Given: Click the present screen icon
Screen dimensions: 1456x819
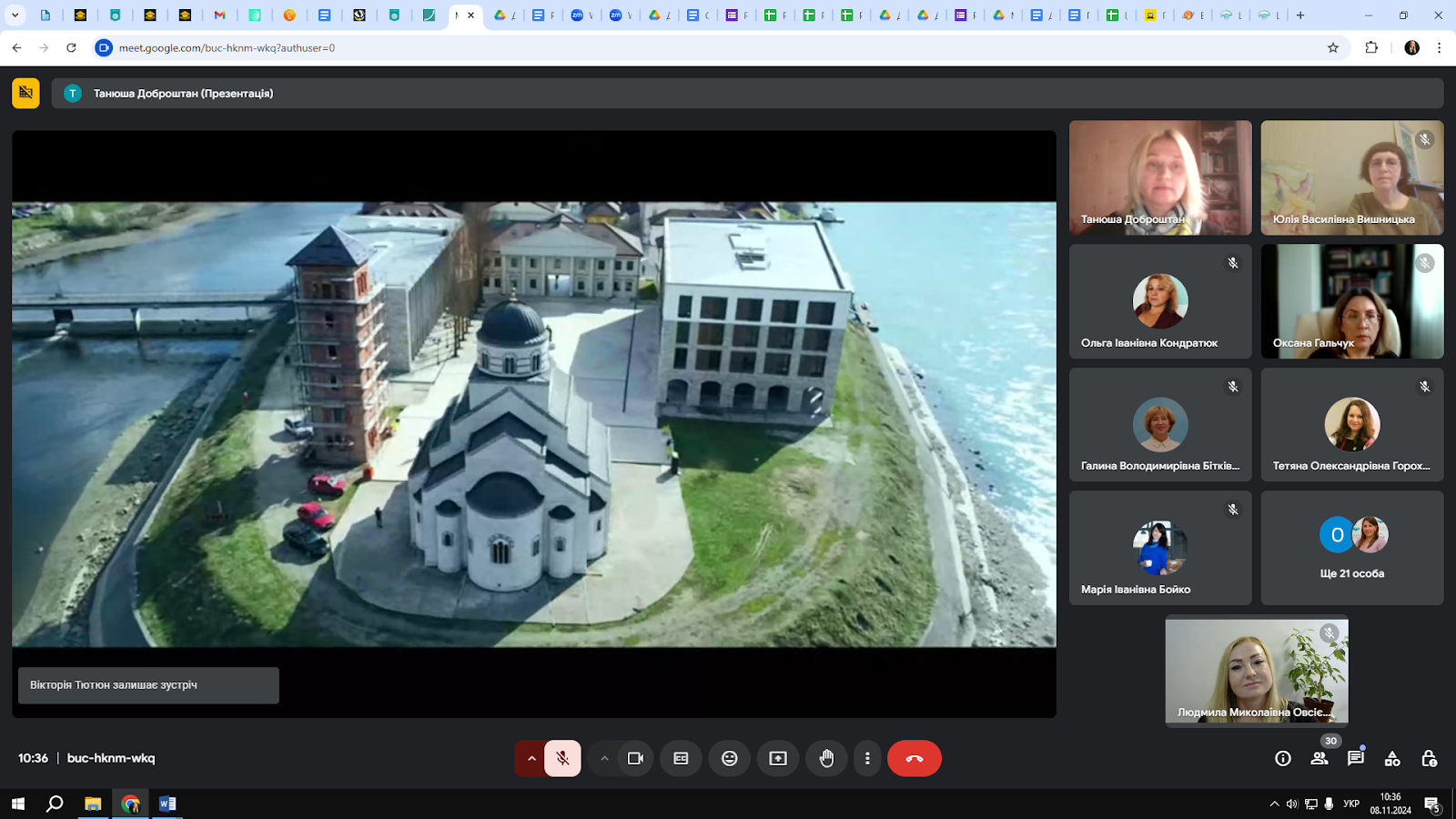Looking at the screenshot, I should (778, 758).
